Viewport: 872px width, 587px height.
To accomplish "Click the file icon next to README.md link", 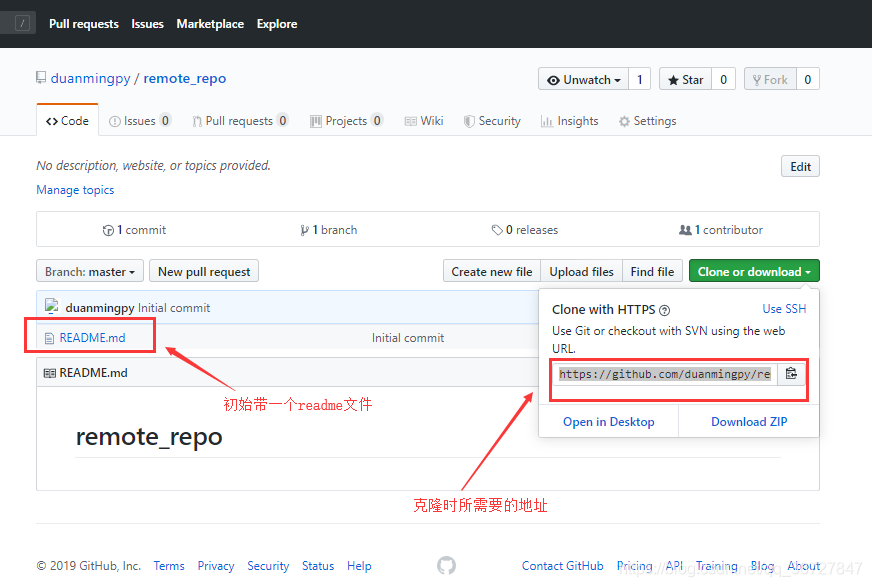I will (49, 338).
